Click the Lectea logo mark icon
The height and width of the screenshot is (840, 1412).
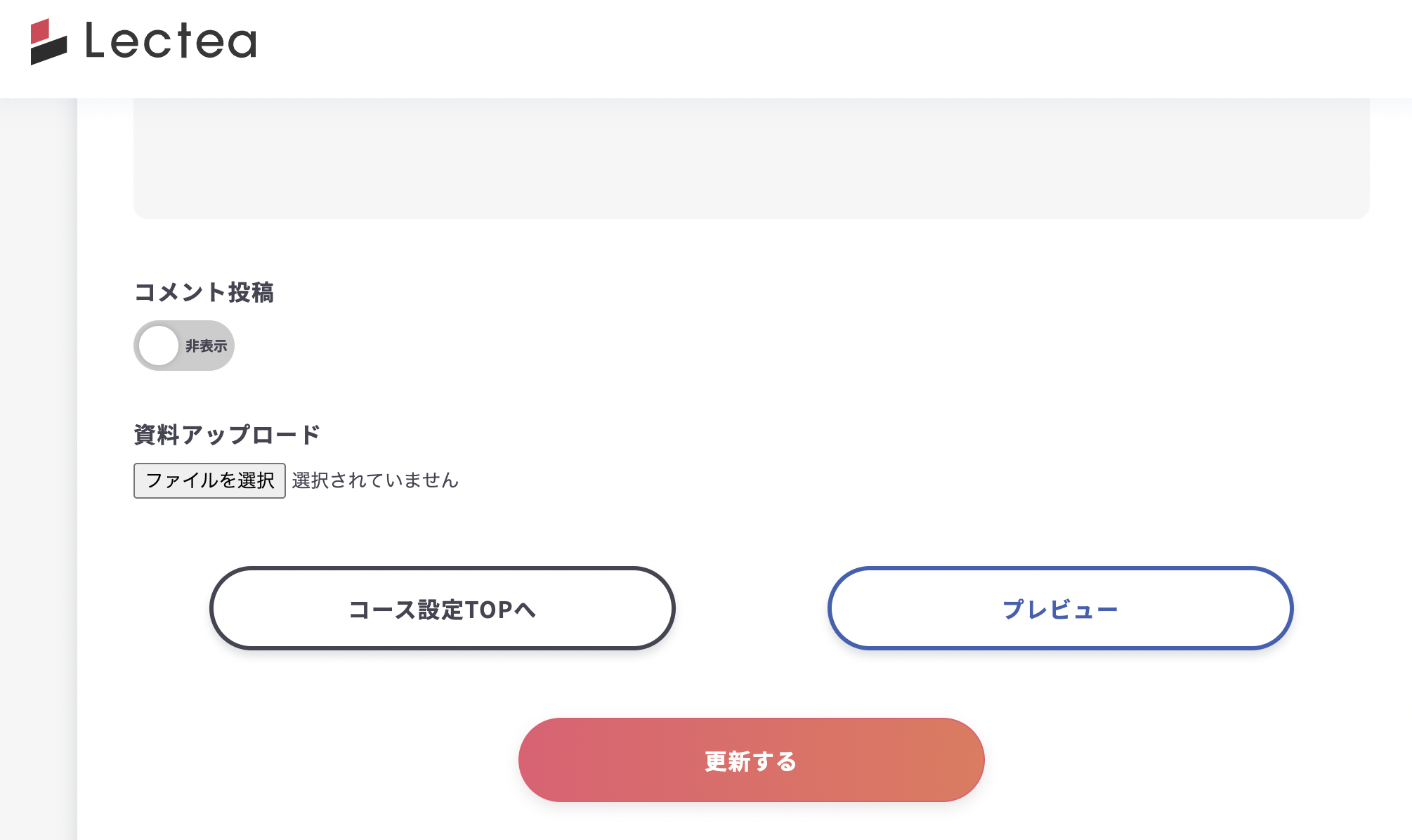click(x=48, y=42)
